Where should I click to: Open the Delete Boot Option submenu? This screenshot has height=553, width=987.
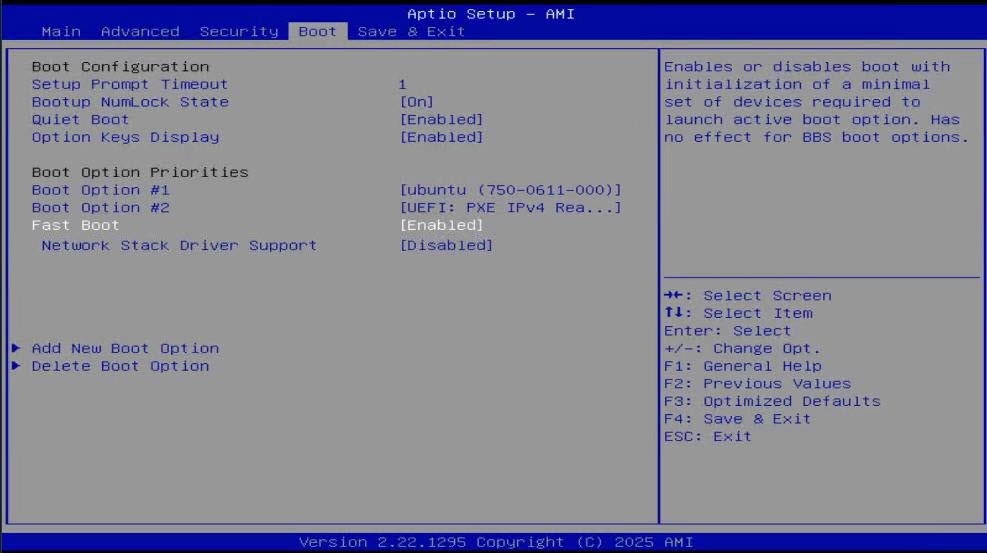120,366
